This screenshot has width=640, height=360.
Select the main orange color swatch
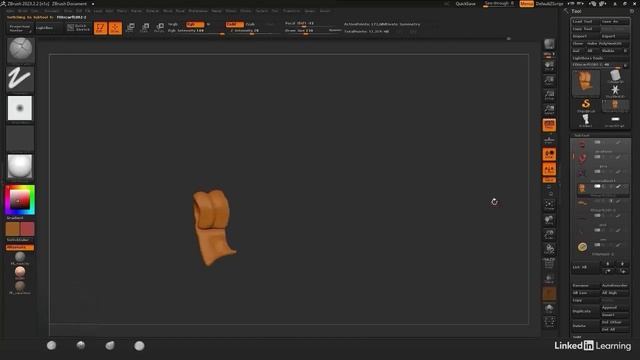click(13, 229)
